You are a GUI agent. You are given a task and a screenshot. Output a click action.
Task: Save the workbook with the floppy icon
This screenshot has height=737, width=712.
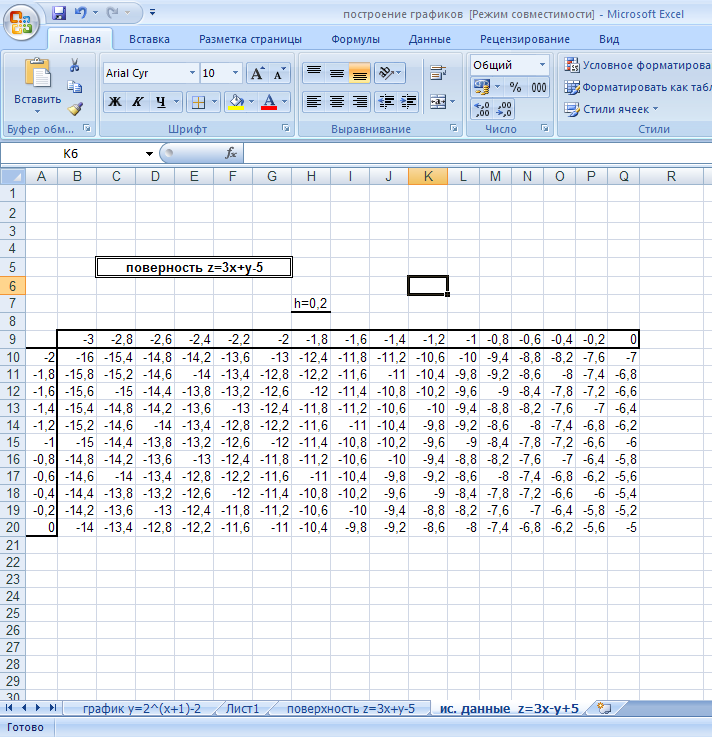coord(59,13)
